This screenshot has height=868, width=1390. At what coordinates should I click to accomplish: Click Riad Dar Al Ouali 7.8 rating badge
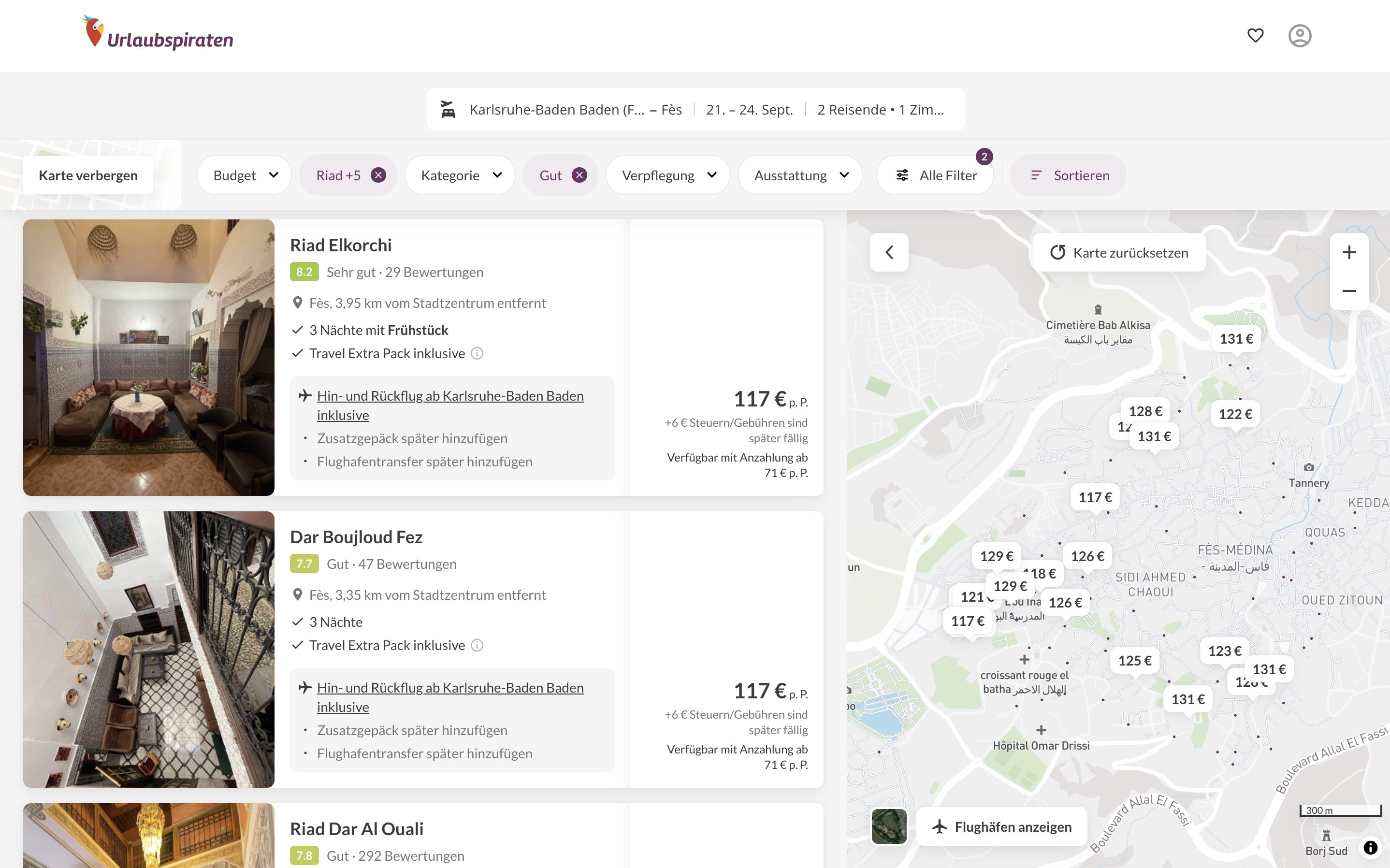point(304,856)
